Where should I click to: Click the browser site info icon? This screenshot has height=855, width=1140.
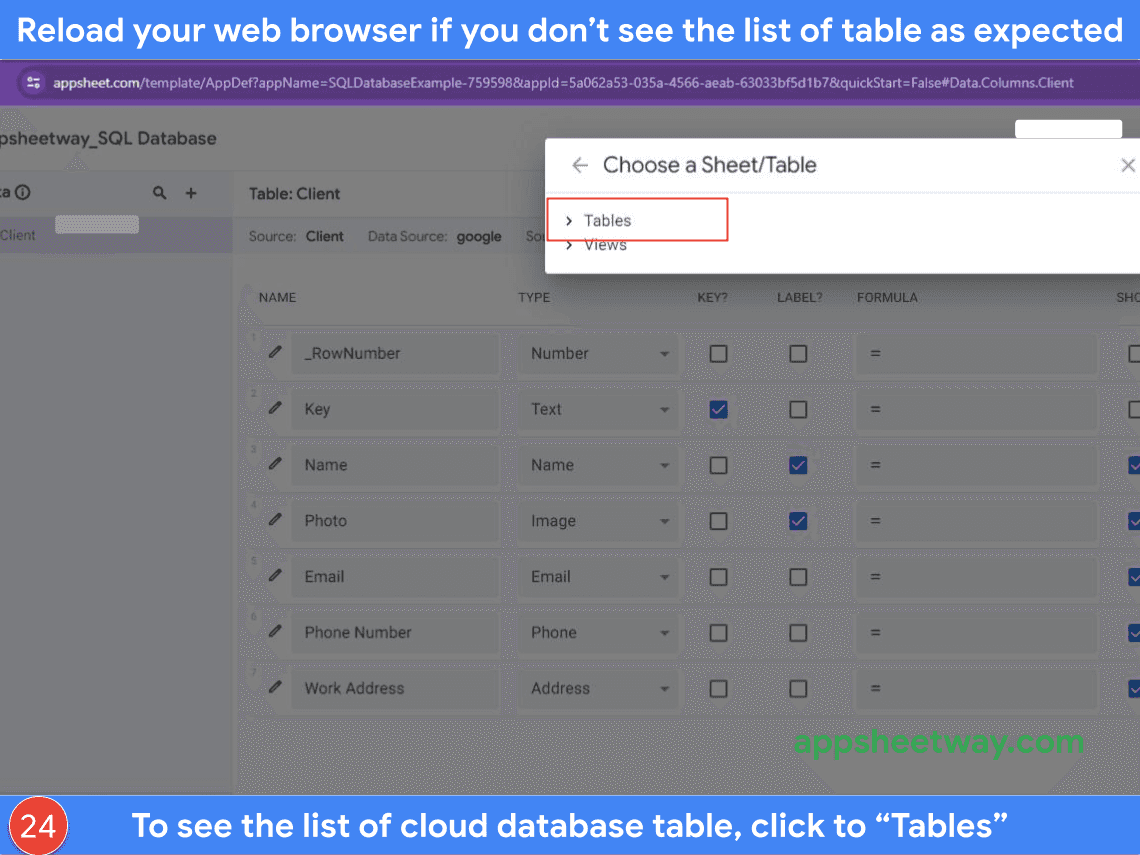click(x=33, y=82)
